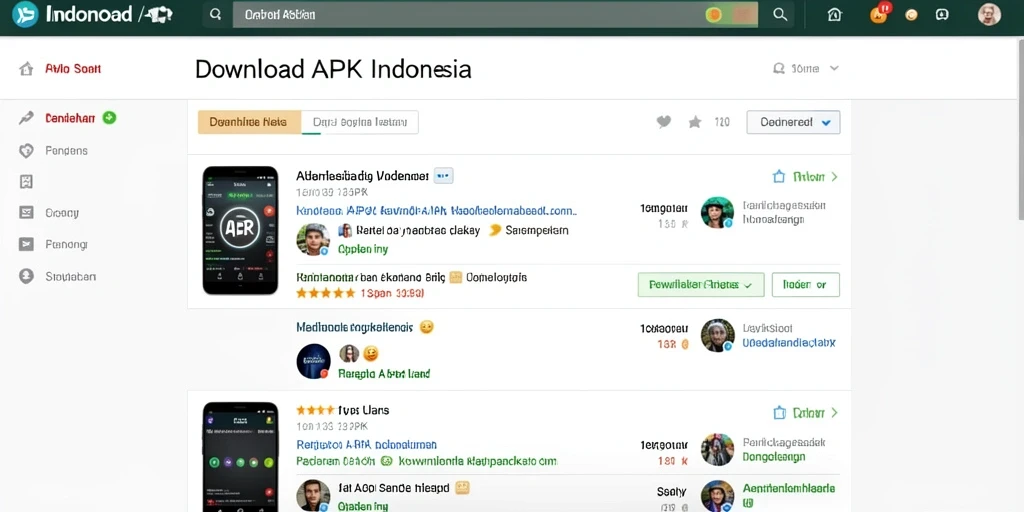Click commenter avatar in third listing
1024x512 pixels.
tap(313, 496)
